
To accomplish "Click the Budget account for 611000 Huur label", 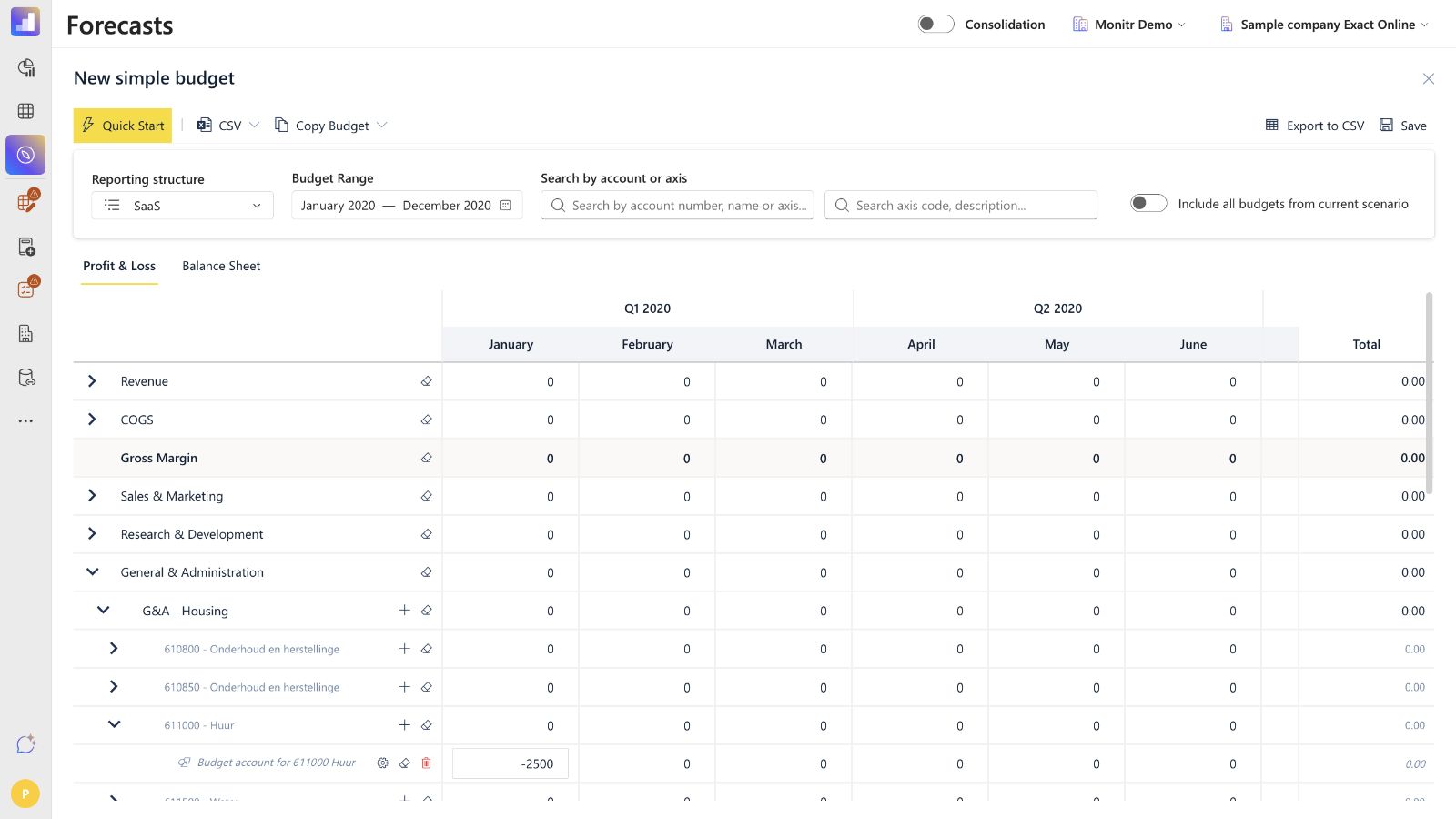I will [277, 763].
